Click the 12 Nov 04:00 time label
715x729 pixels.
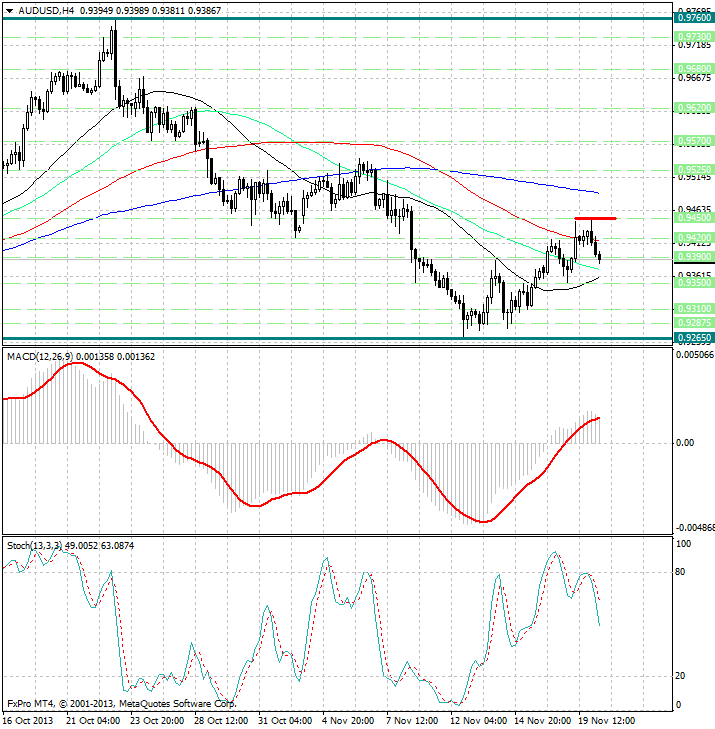point(478,720)
